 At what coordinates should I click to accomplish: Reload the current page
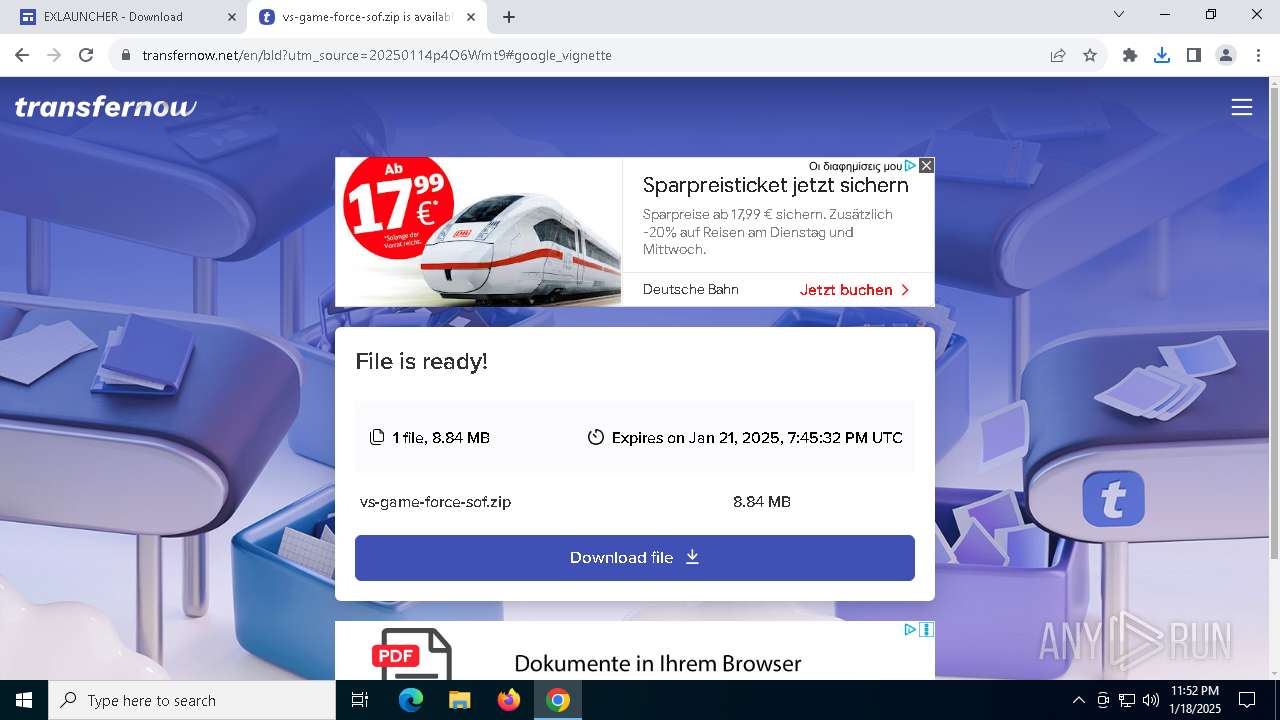[x=86, y=55]
